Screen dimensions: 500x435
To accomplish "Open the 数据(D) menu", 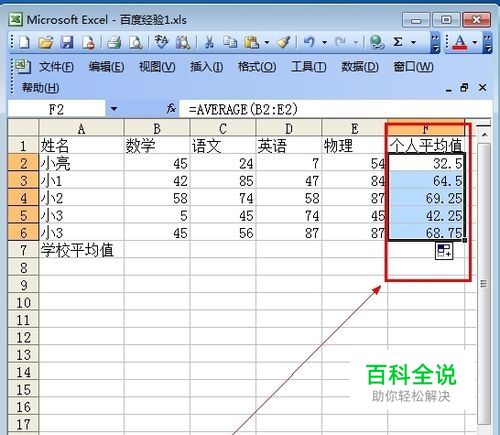I will (360, 67).
